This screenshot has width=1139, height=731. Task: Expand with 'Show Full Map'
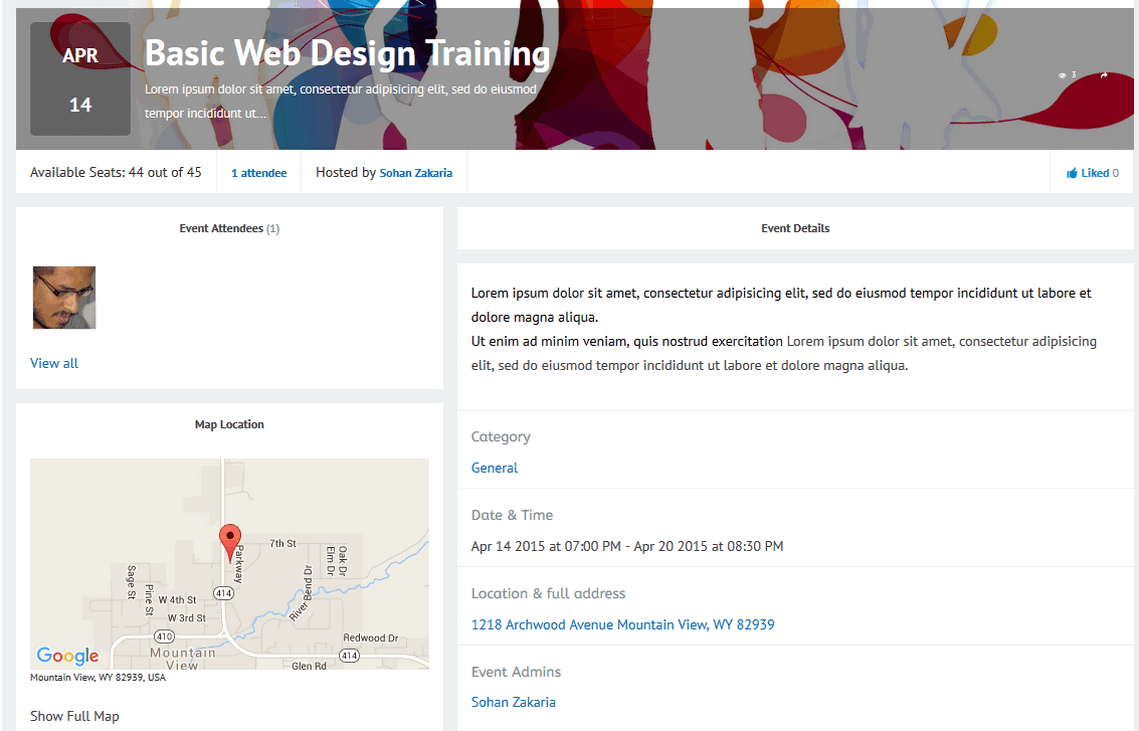(74, 716)
